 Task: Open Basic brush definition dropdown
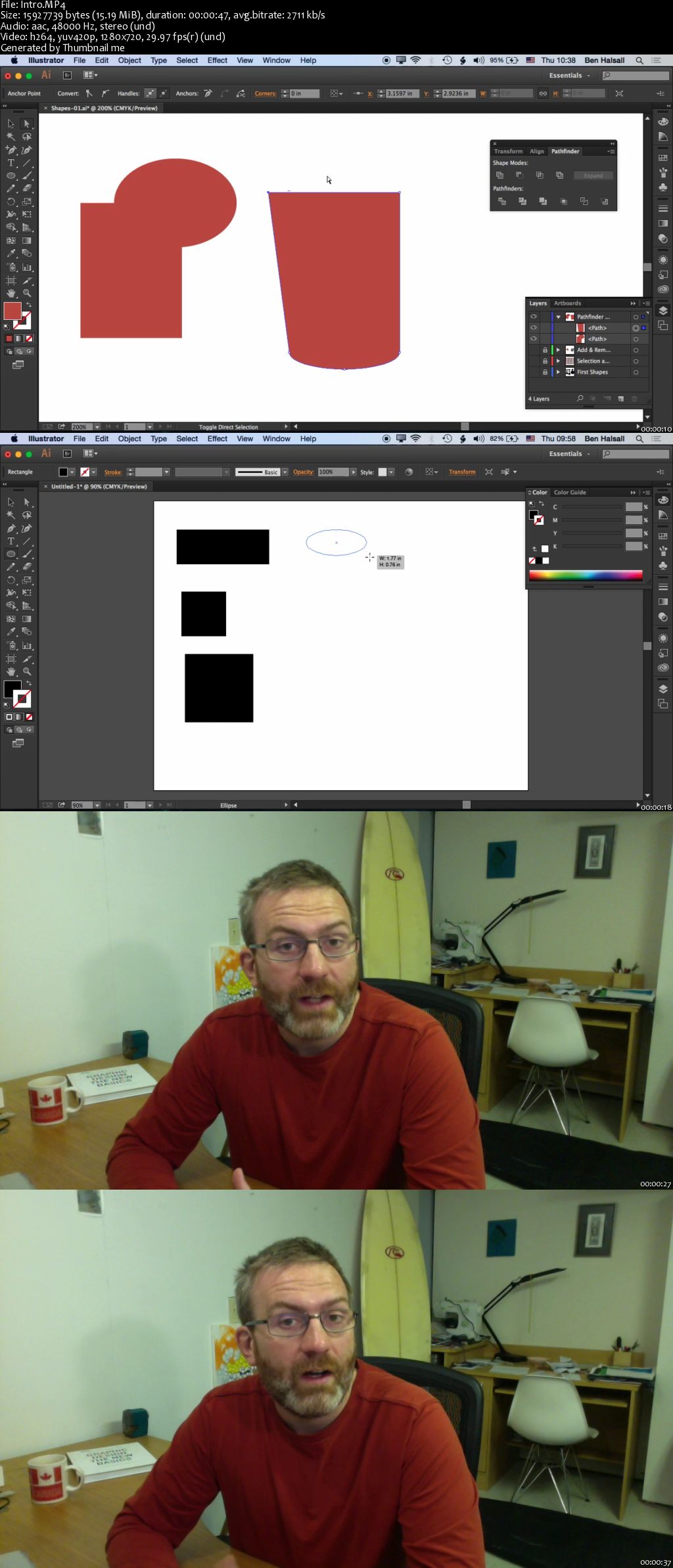coord(285,472)
